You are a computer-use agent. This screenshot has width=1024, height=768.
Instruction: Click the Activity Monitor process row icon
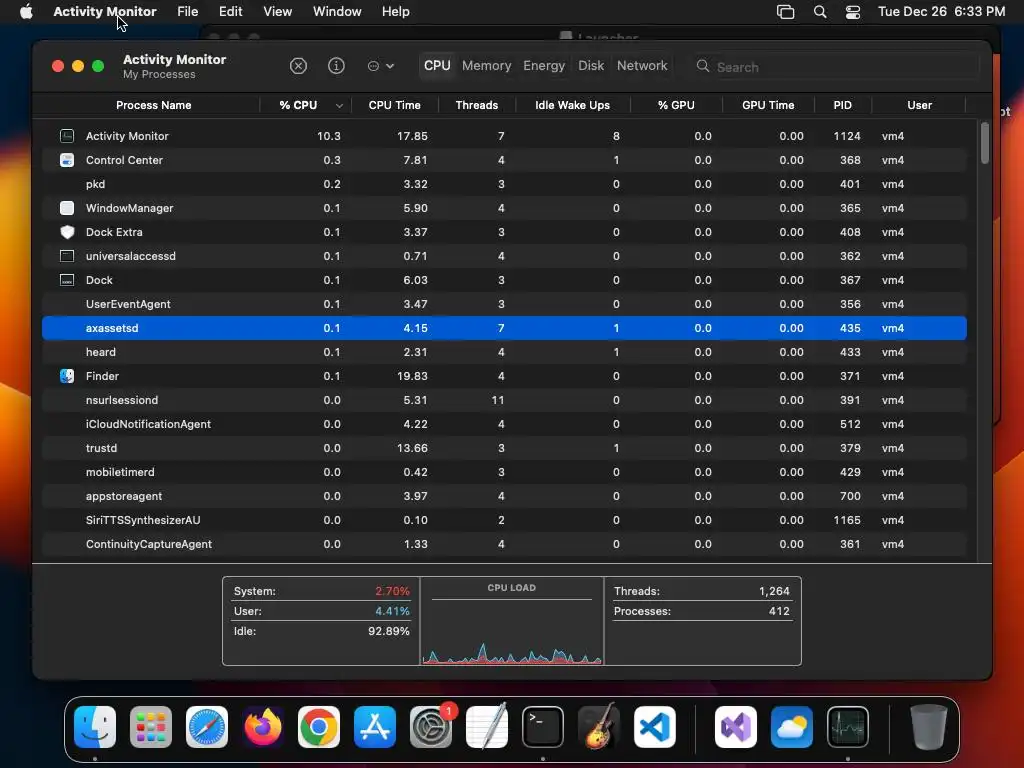coord(67,136)
